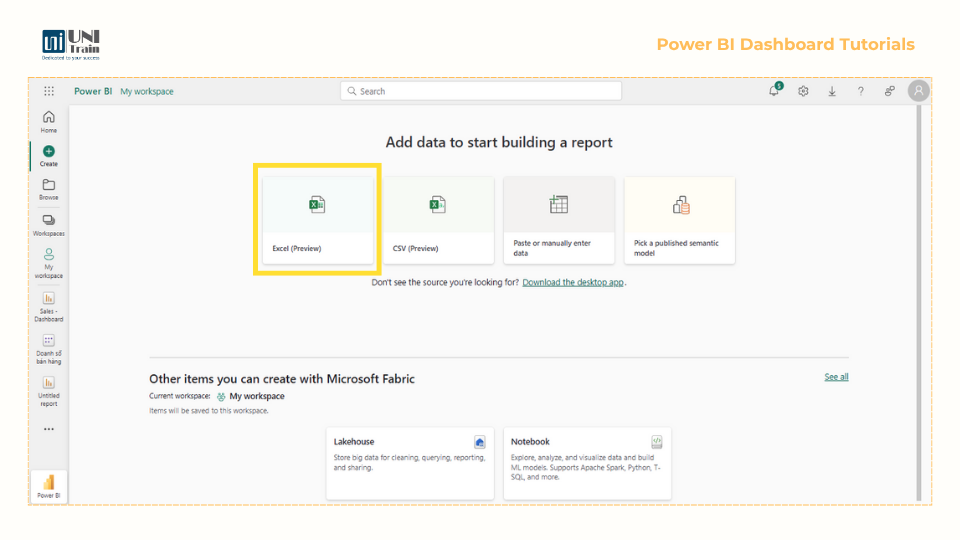Click the Notebook card icon
This screenshot has width=960, height=540.
pyautogui.click(x=656, y=441)
